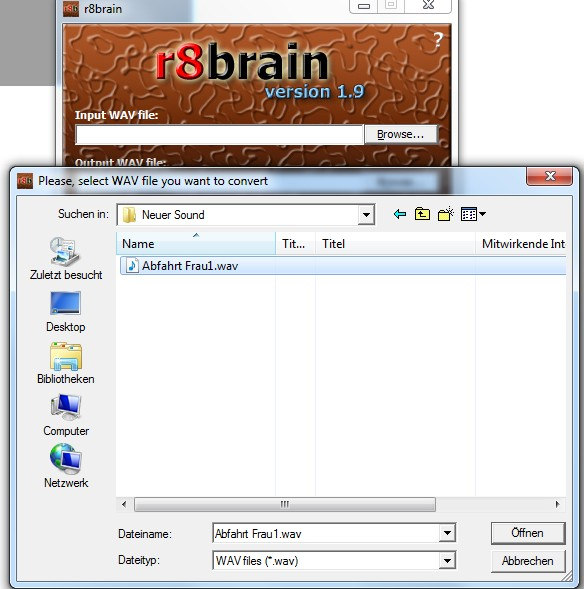This screenshot has height=589, width=584.
Task: Click the Öffnen button
Action: tap(528, 533)
